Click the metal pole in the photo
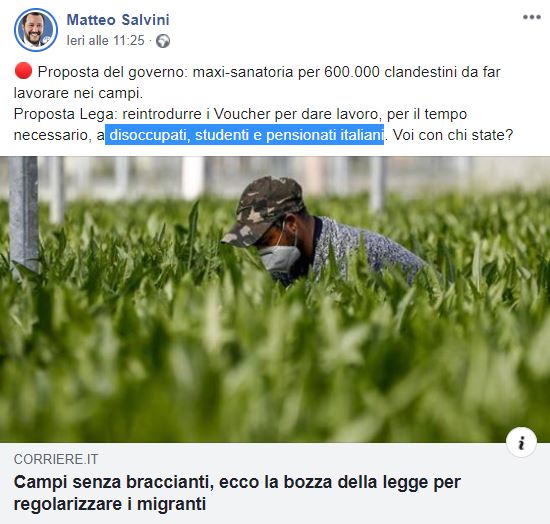This screenshot has height=524, width=550. click(24, 214)
